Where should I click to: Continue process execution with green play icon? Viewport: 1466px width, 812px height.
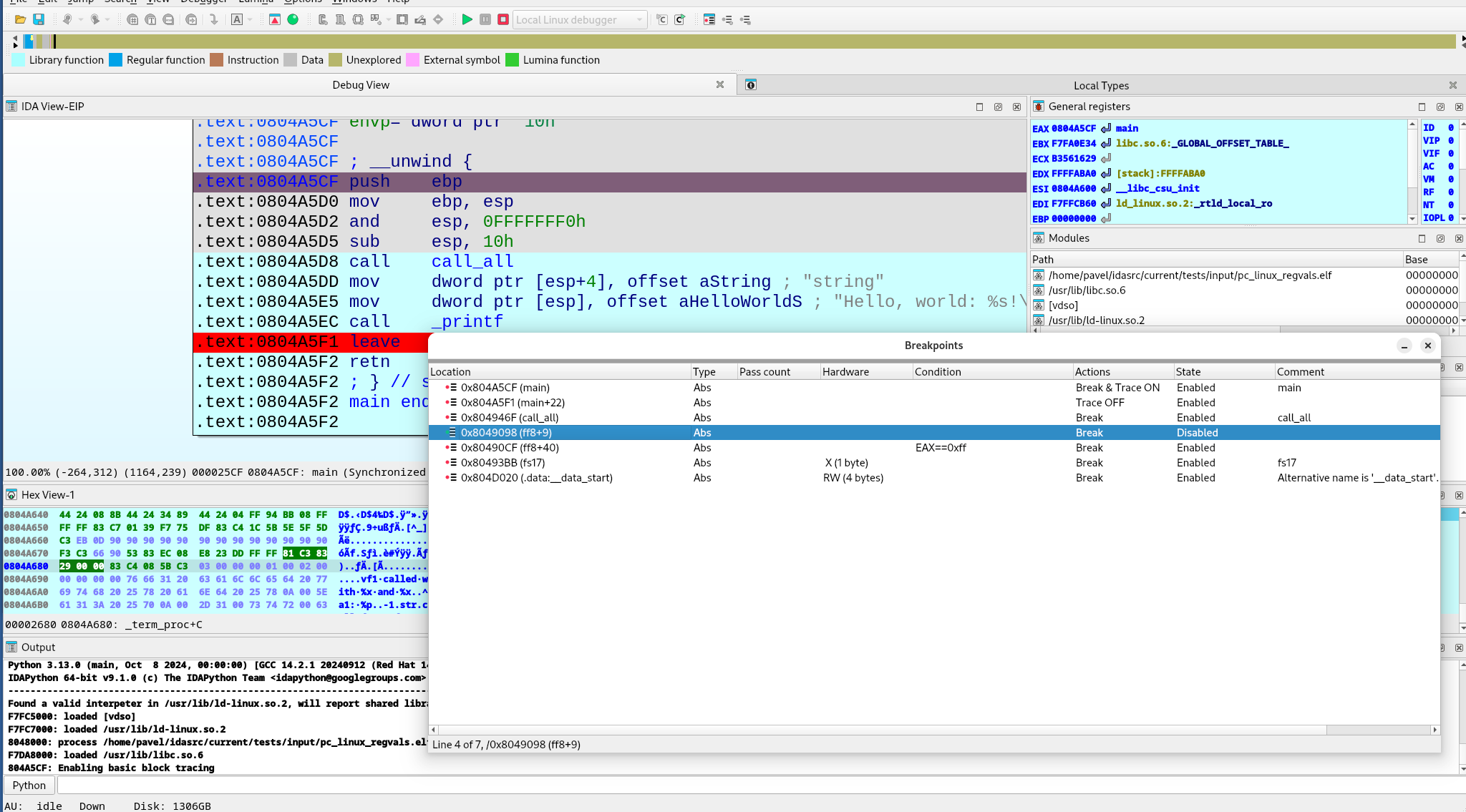(x=467, y=19)
